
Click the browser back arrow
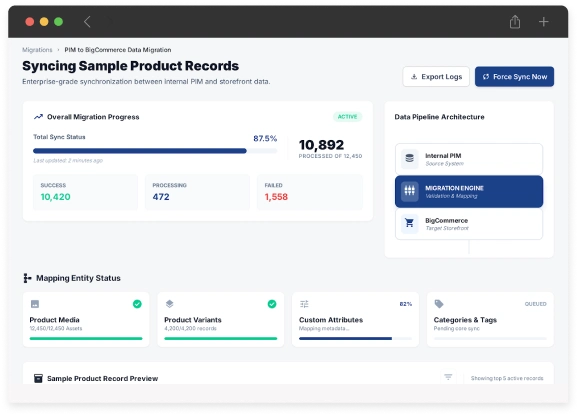click(87, 22)
